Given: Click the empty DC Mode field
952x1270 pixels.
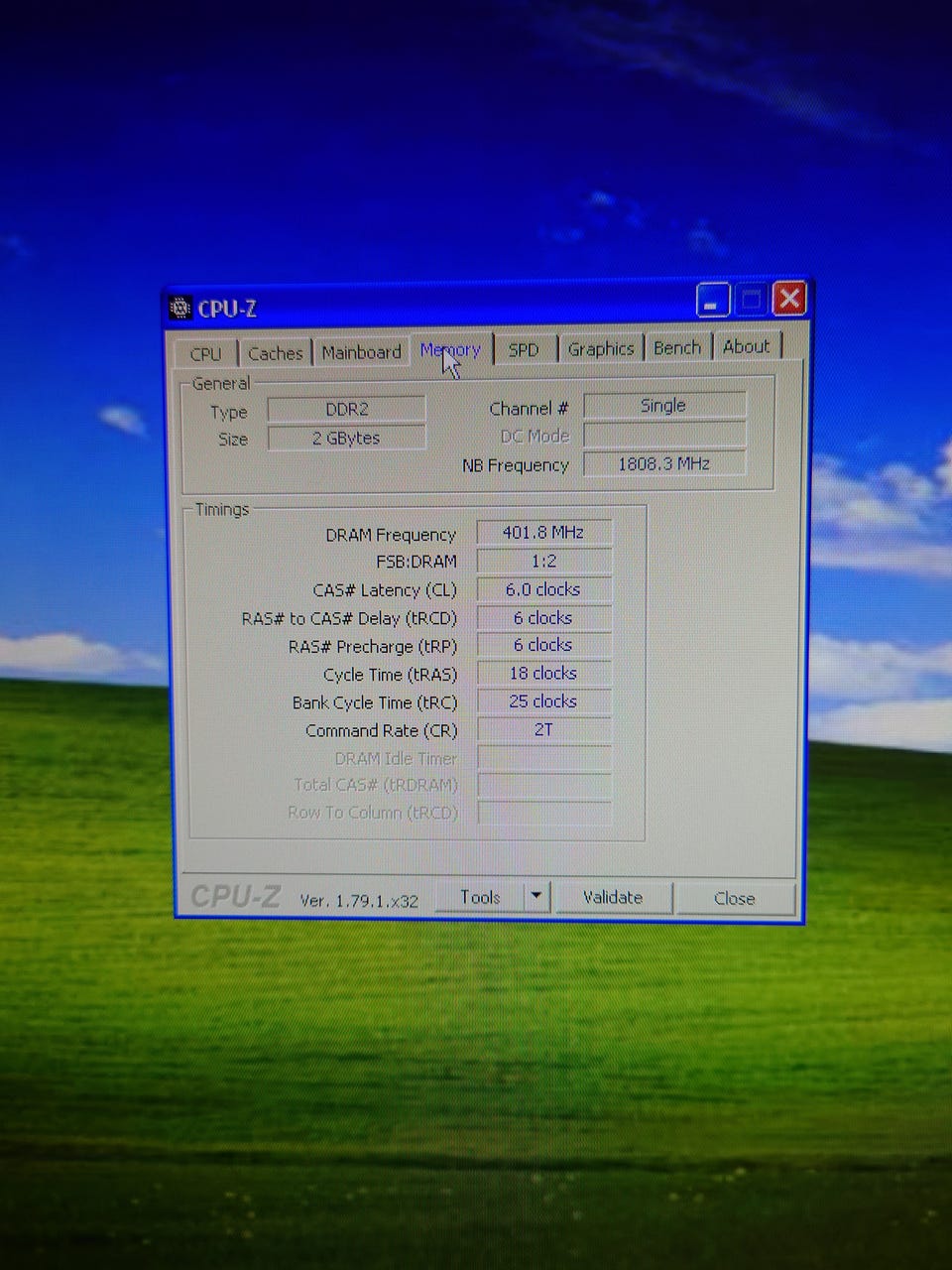Looking at the screenshot, I should click(x=663, y=435).
